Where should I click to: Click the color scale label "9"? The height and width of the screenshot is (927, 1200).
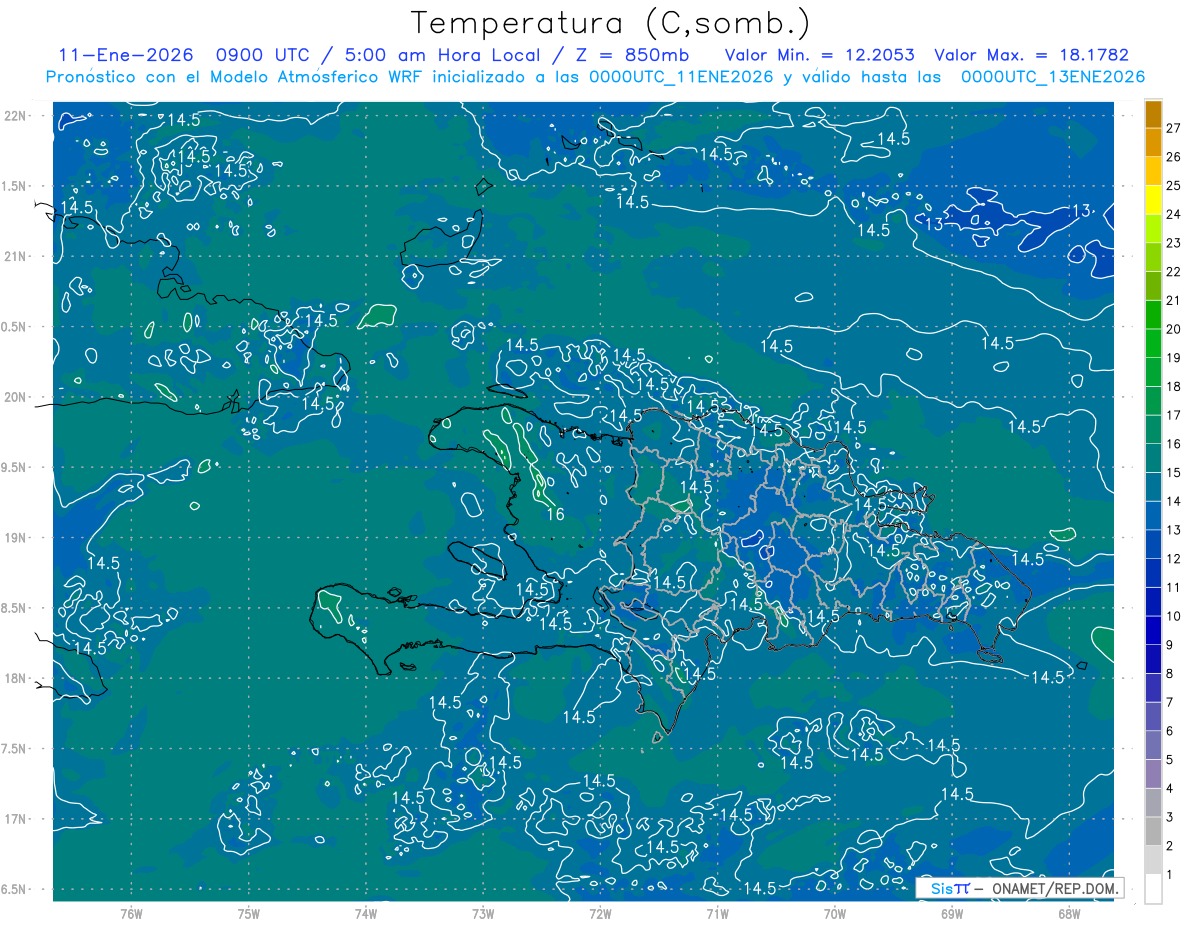[x=1170, y=645]
